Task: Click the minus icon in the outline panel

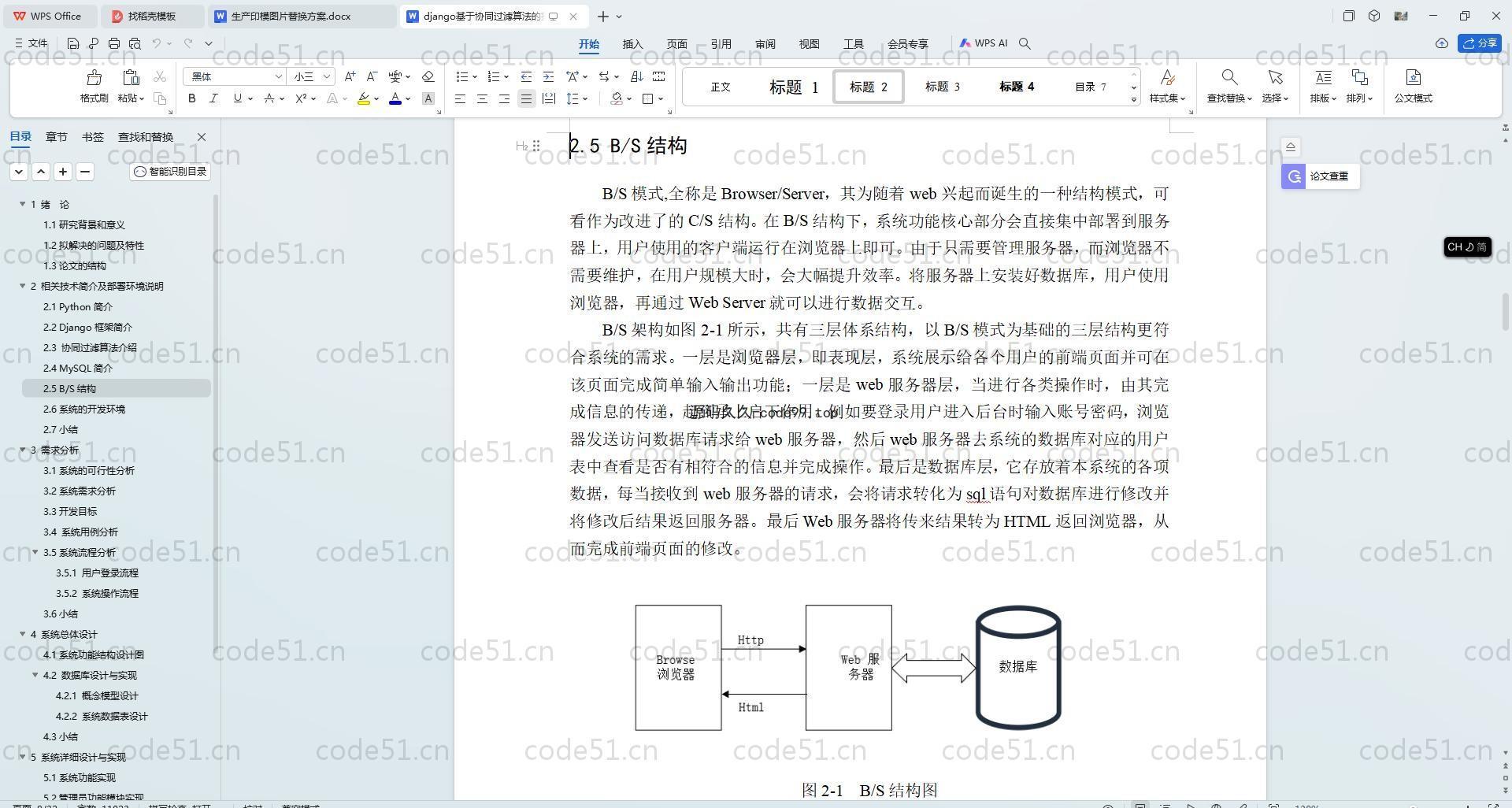Action: click(85, 171)
